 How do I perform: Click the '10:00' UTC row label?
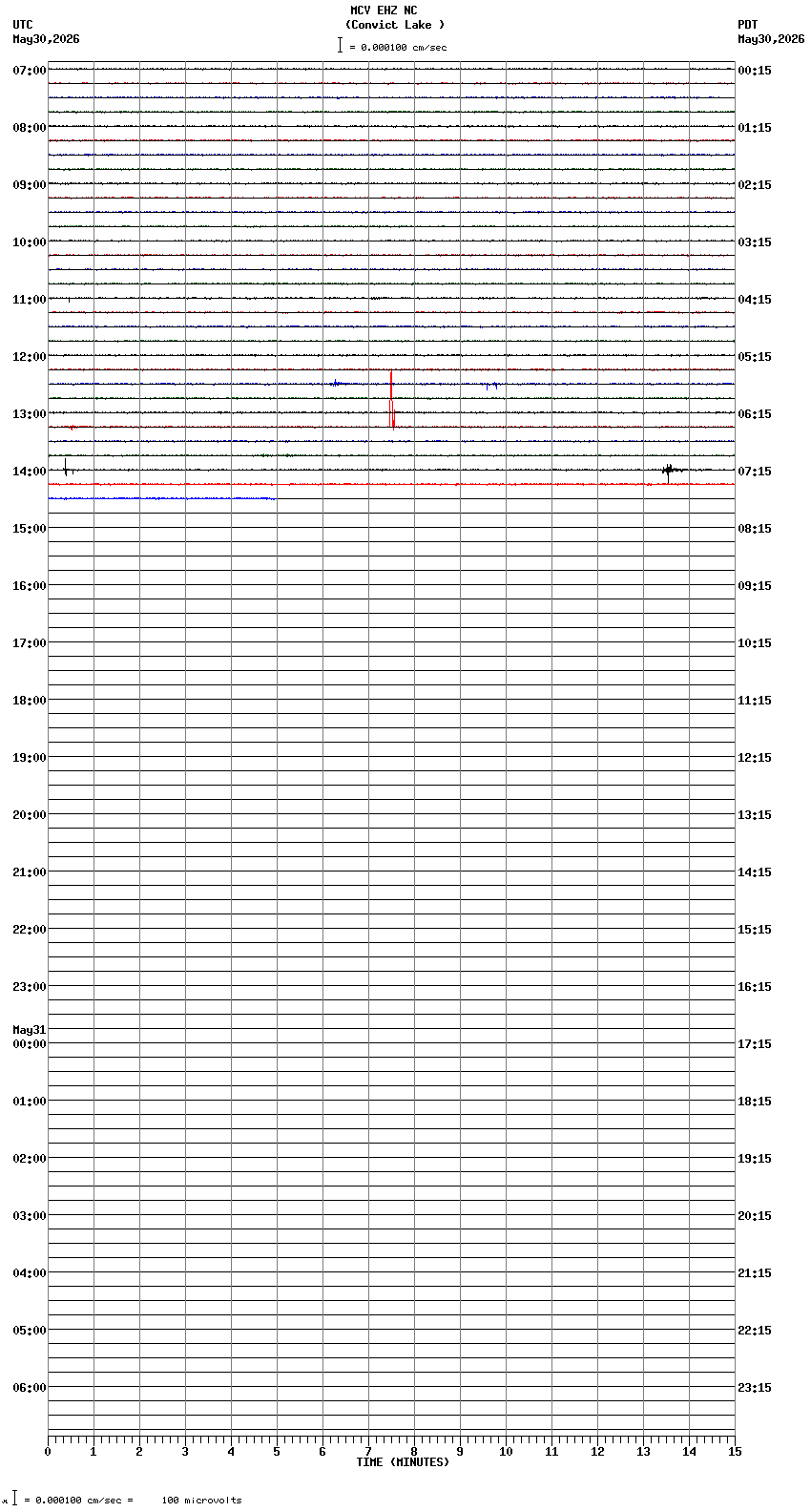click(x=30, y=242)
